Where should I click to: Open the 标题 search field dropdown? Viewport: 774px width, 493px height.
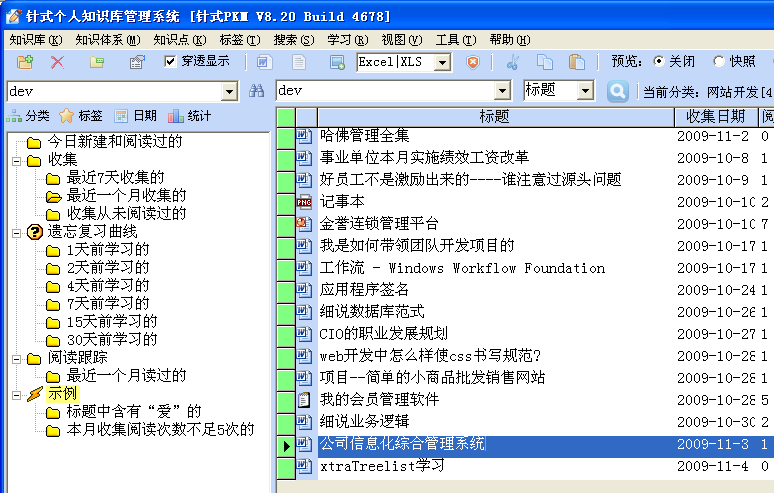tap(585, 90)
